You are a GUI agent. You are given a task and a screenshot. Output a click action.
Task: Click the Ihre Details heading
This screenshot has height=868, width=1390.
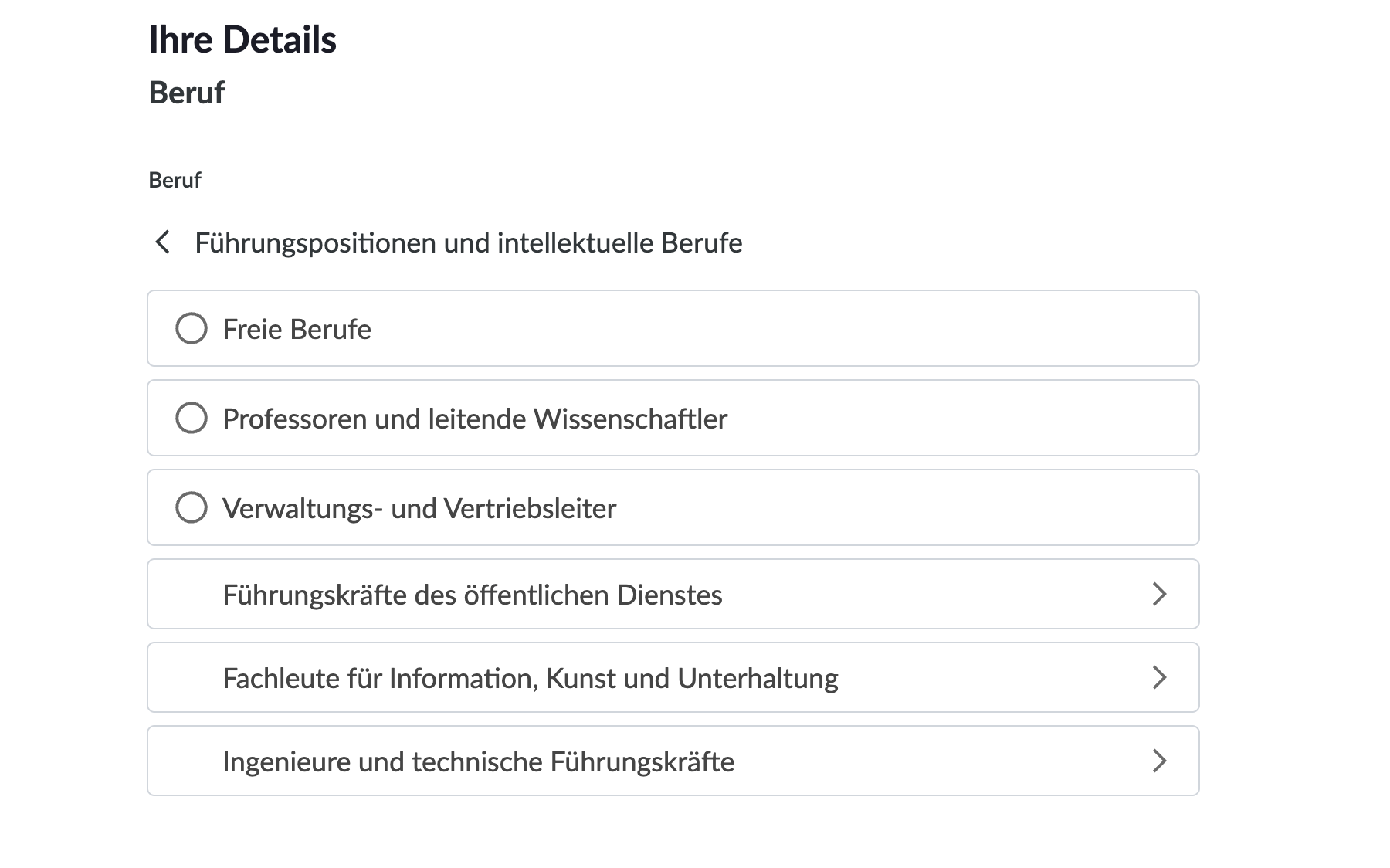(243, 39)
